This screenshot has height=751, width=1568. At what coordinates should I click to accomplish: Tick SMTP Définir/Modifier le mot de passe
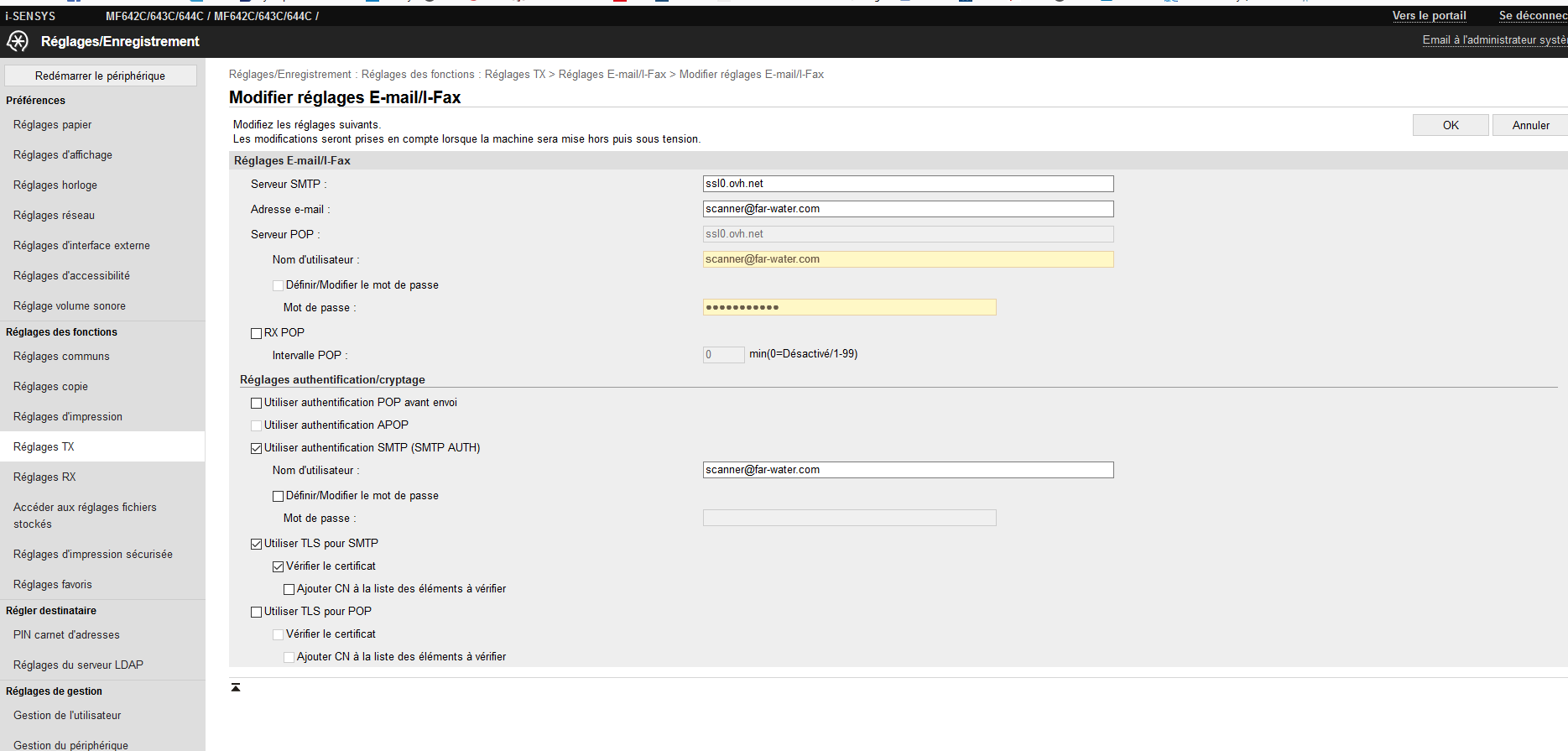coord(279,496)
